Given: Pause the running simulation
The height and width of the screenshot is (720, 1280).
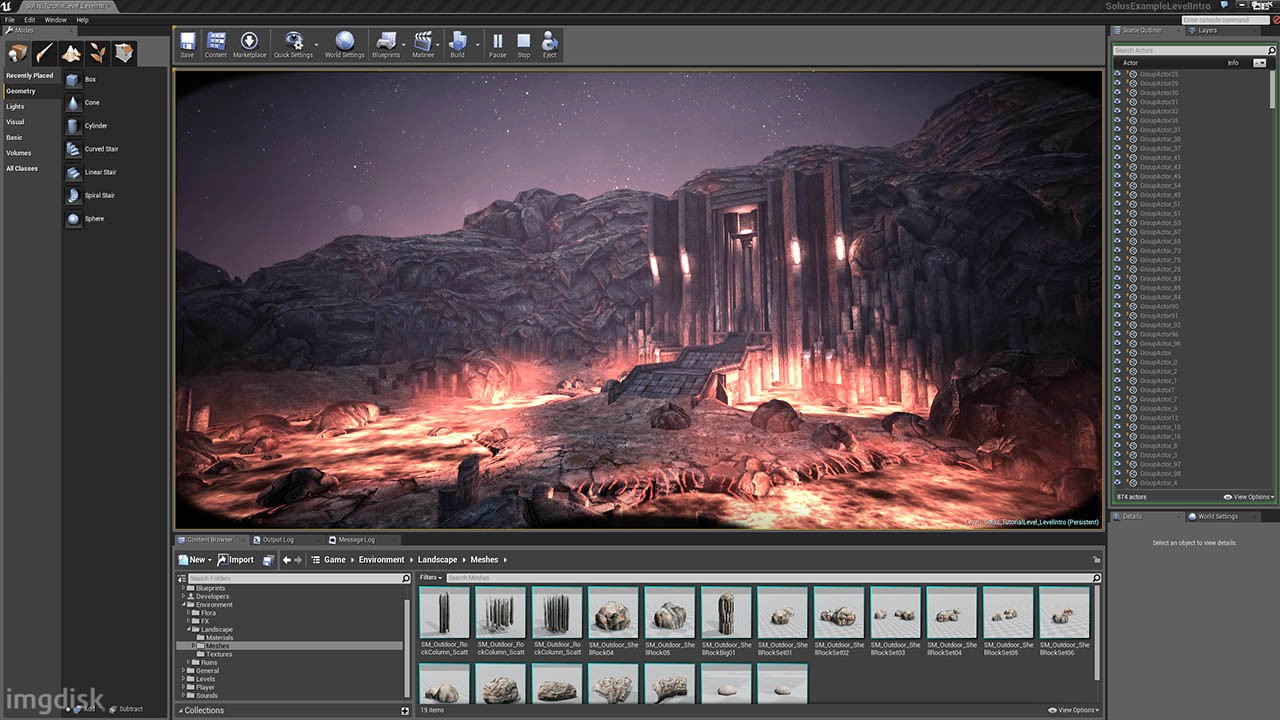Looking at the screenshot, I should [497, 45].
